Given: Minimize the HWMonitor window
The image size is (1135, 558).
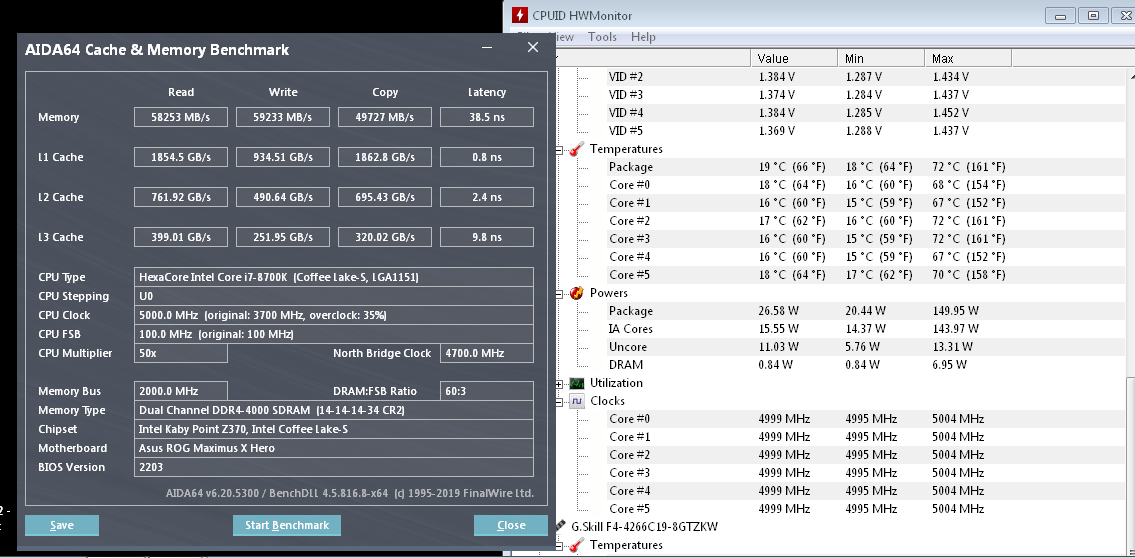Looking at the screenshot, I should click(1059, 15).
